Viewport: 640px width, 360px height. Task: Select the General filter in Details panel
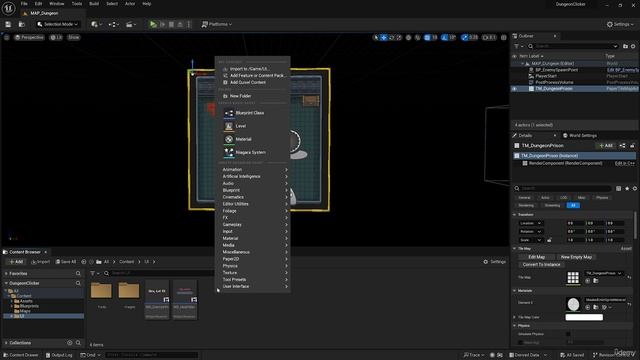(524, 198)
